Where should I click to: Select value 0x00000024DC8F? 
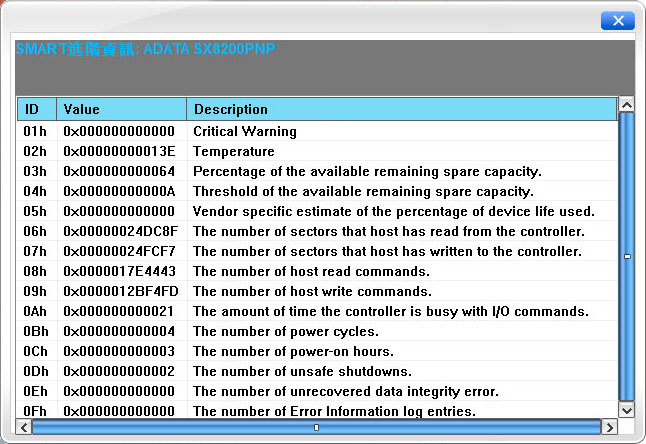[x=120, y=231]
